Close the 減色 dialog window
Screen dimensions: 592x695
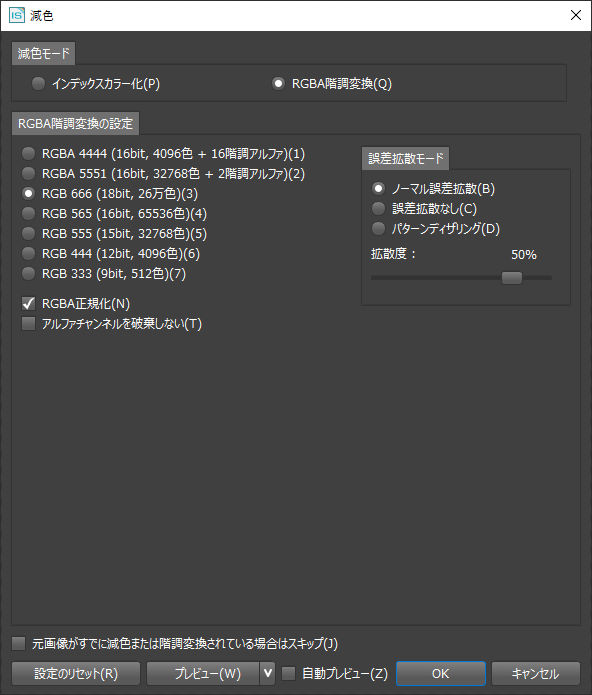coord(576,16)
